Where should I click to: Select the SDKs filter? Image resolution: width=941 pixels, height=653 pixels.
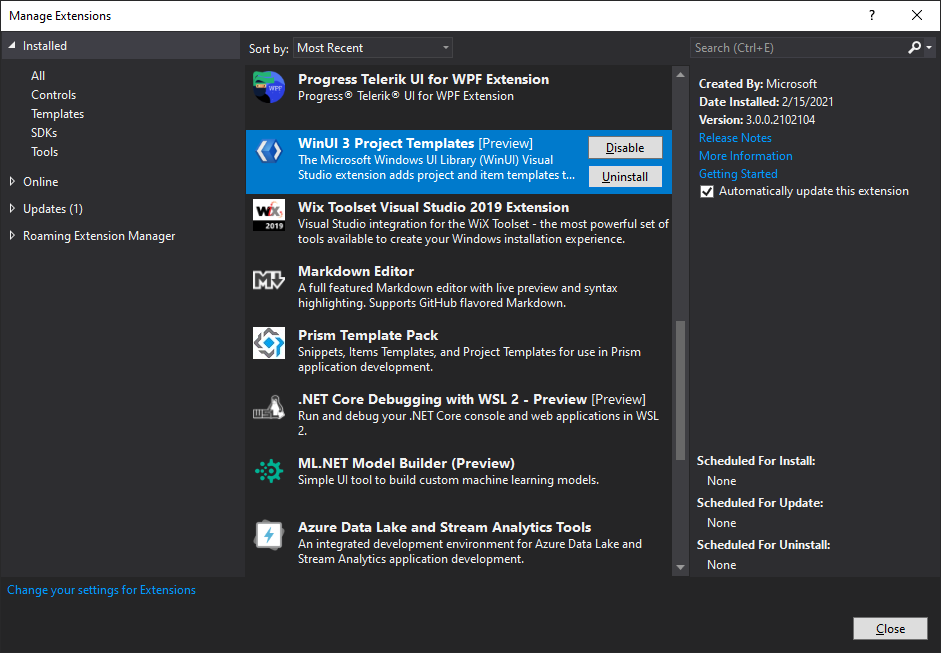click(x=44, y=133)
